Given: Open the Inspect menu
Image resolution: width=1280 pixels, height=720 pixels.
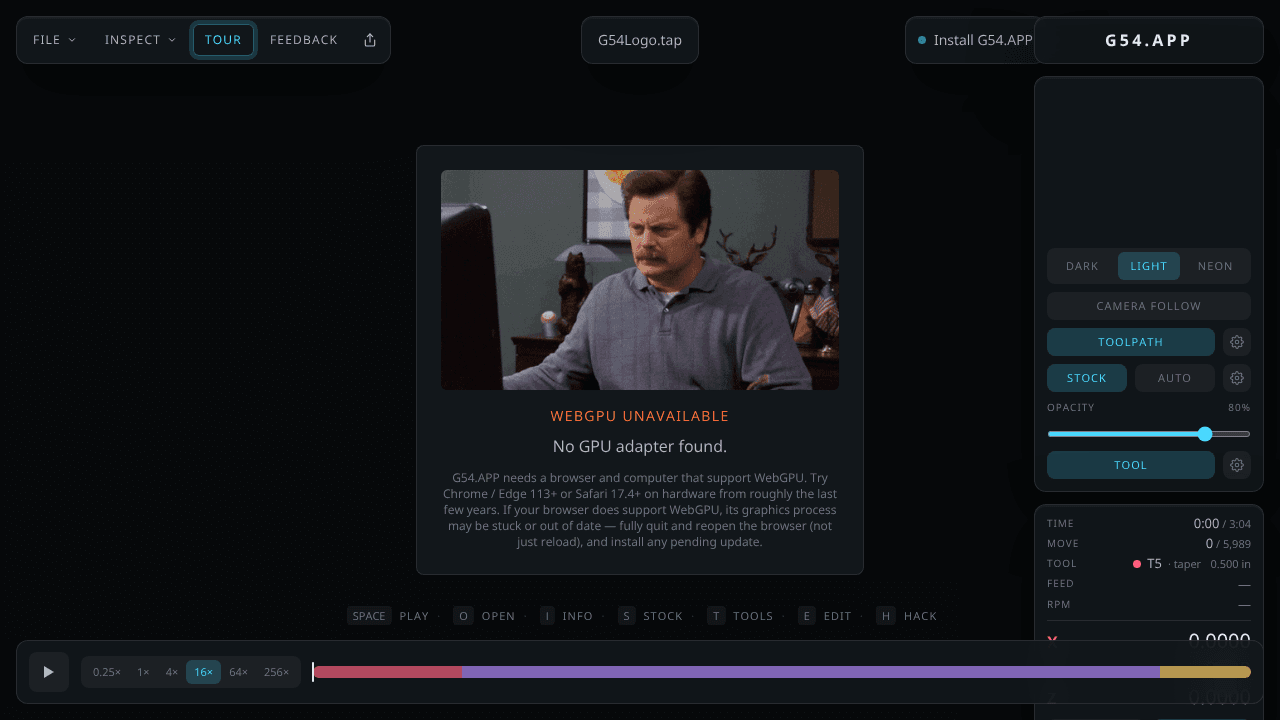Looking at the screenshot, I should click(x=140, y=40).
